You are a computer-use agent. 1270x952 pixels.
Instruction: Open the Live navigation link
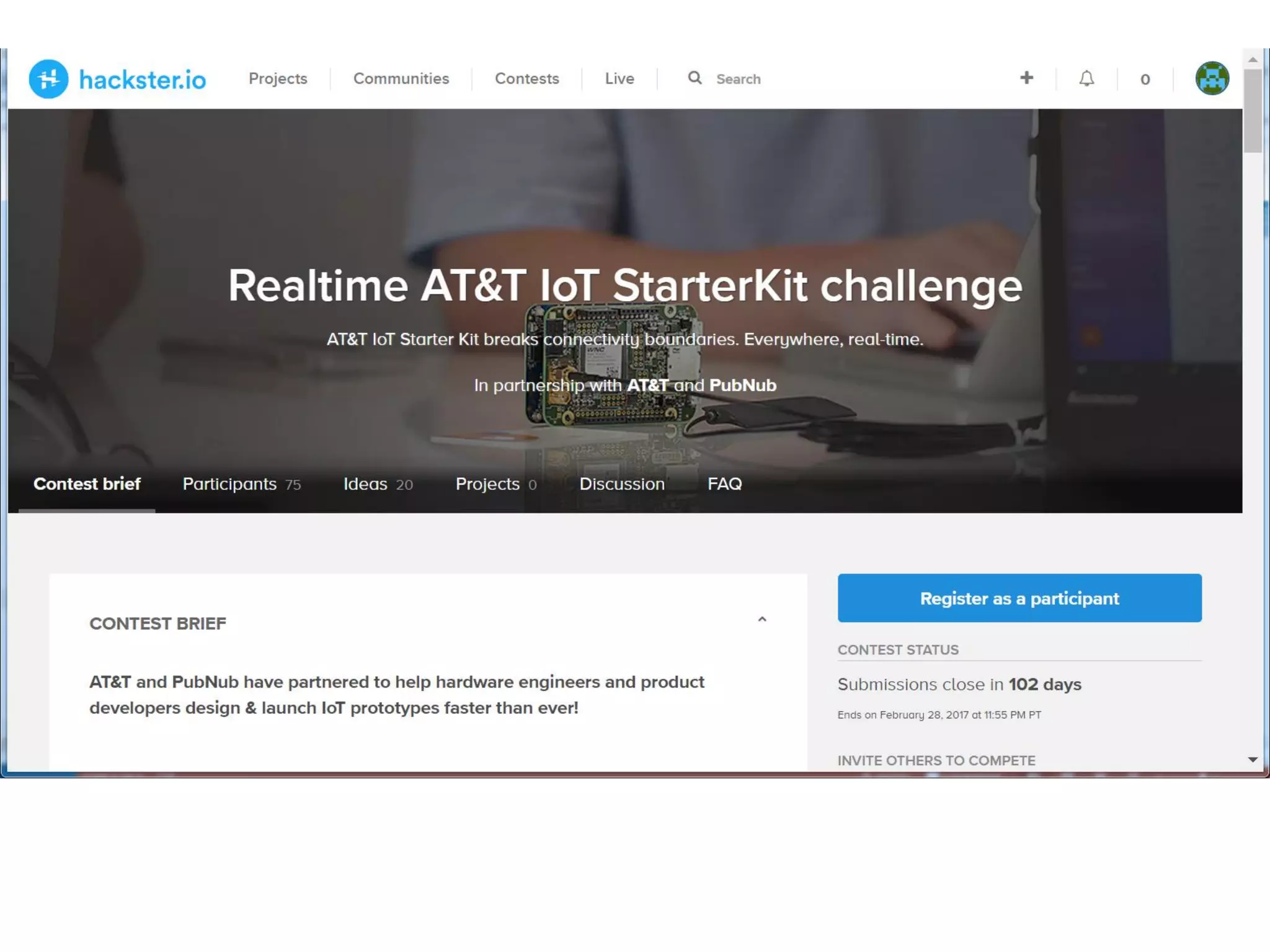(x=619, y=79)
